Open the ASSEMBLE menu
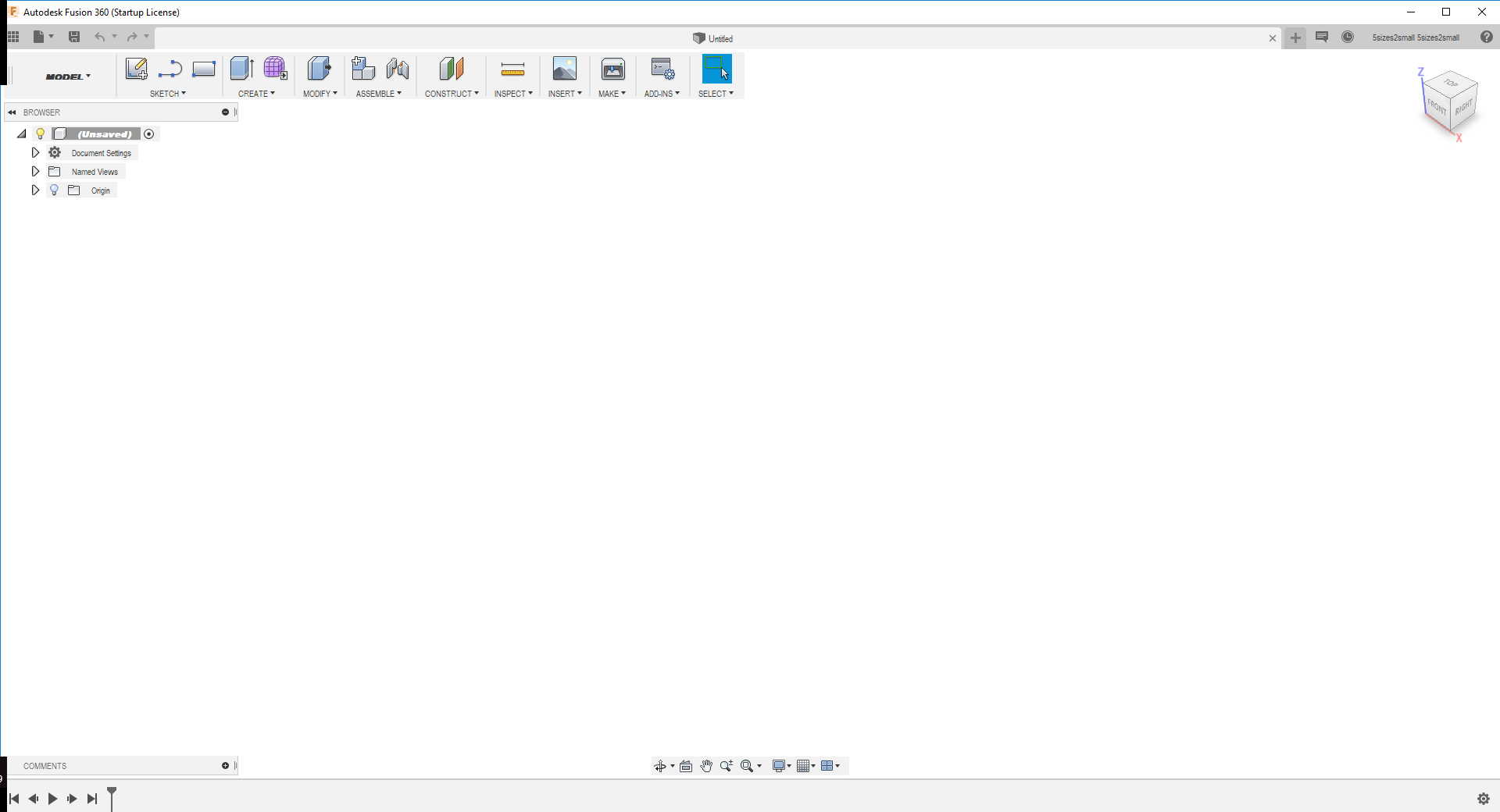 (379, 94)
